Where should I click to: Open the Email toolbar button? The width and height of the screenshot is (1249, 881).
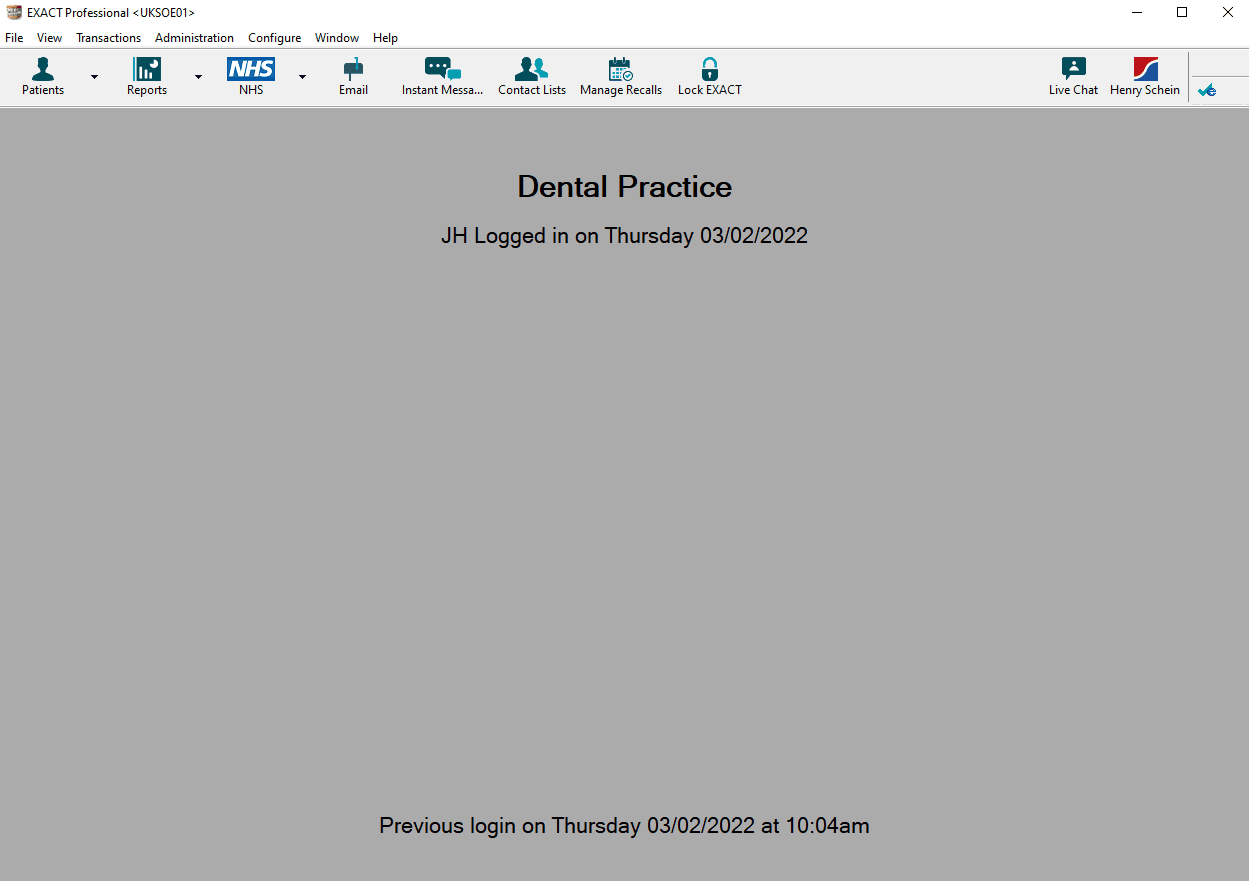click(x=353, y=77)
